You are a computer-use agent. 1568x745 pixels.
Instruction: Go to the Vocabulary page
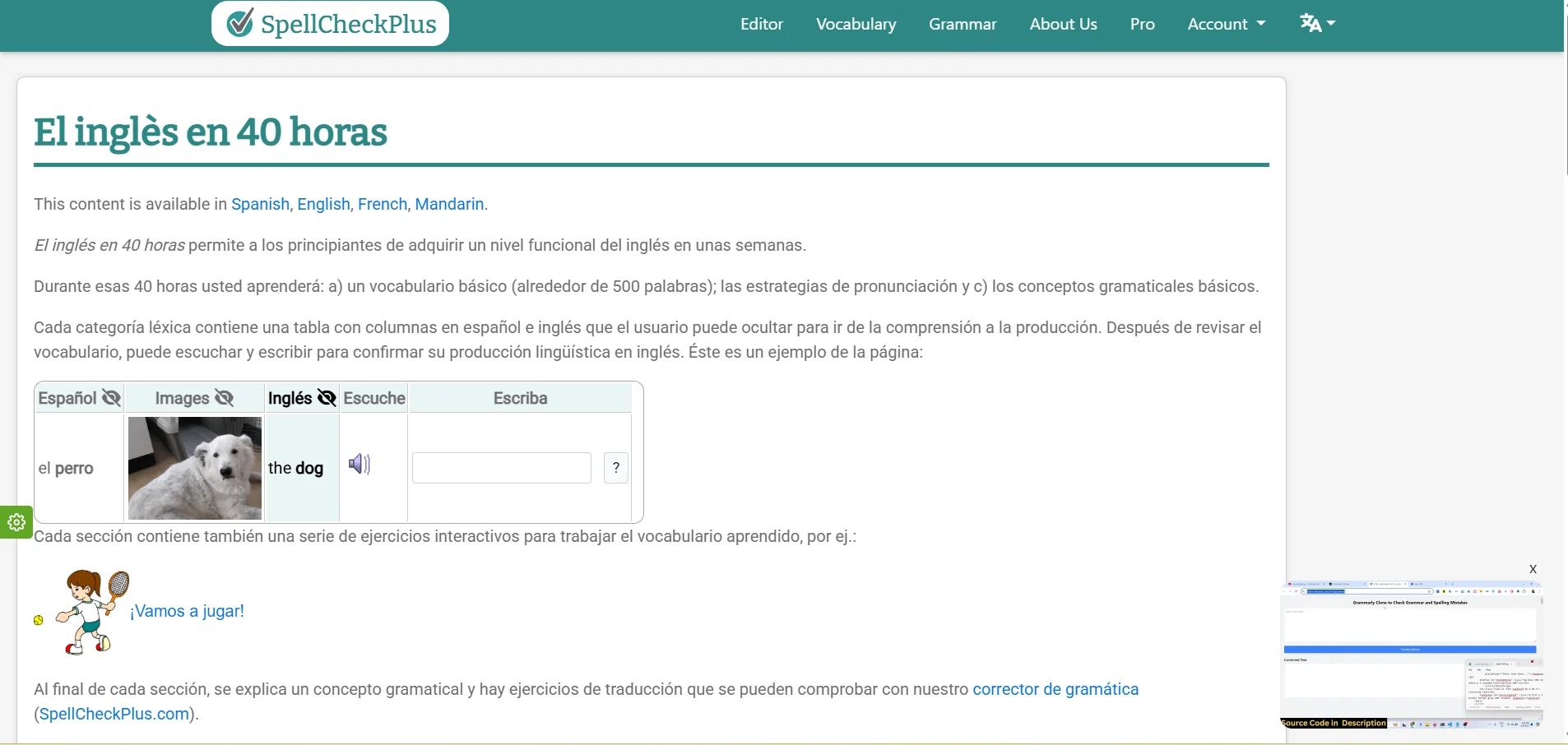[856, 24]
